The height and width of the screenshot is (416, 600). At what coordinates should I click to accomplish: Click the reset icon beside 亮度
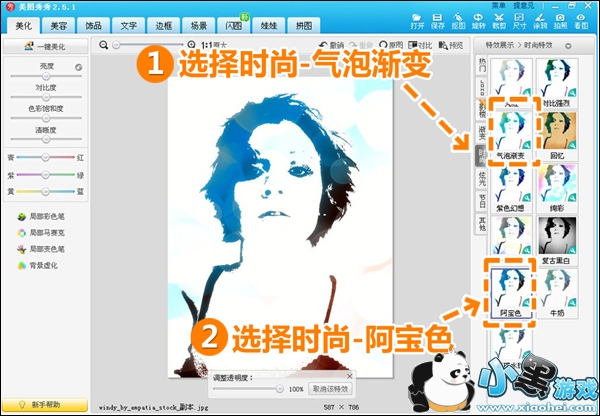(78, 67)
